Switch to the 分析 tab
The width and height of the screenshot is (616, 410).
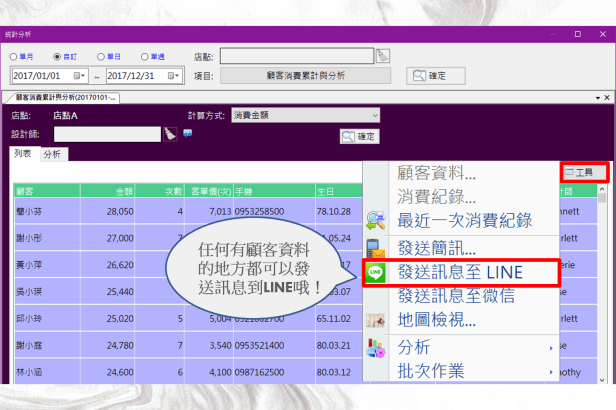point(52,155)
